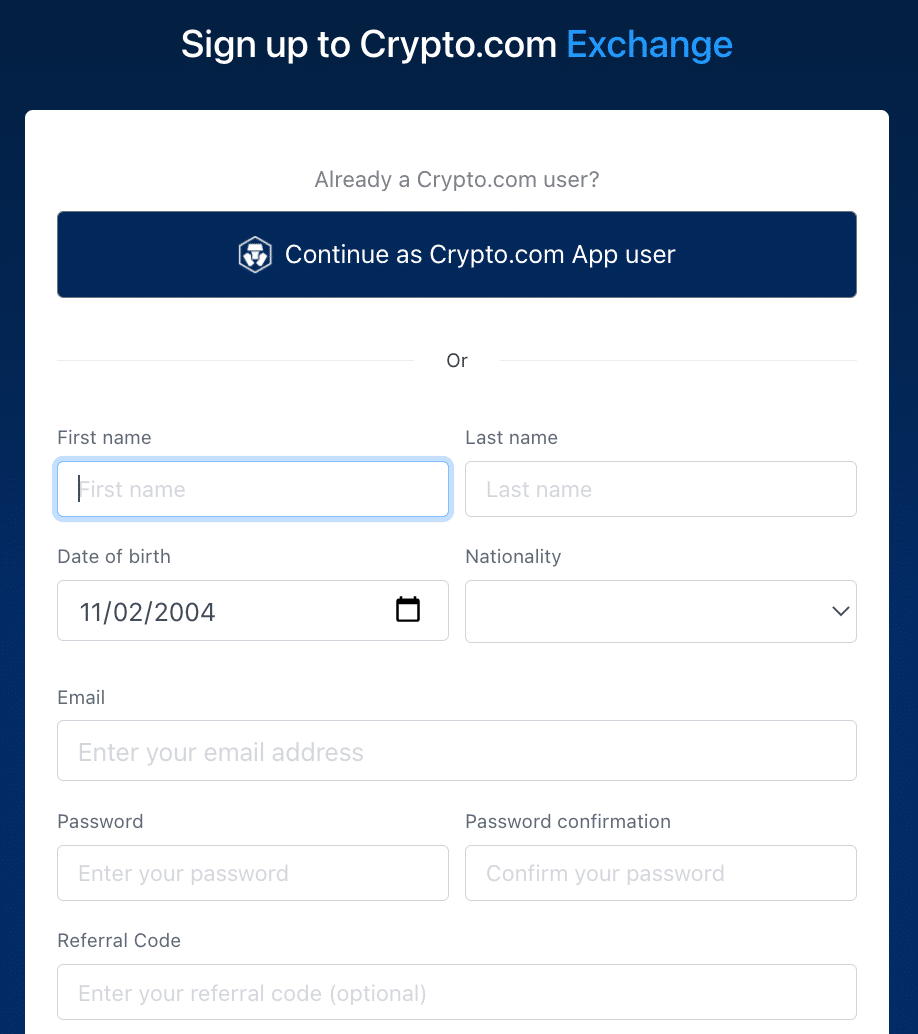Viewport: 918px width, 1034px height.
Task: Select the email address input field
Action: (457, 750)
